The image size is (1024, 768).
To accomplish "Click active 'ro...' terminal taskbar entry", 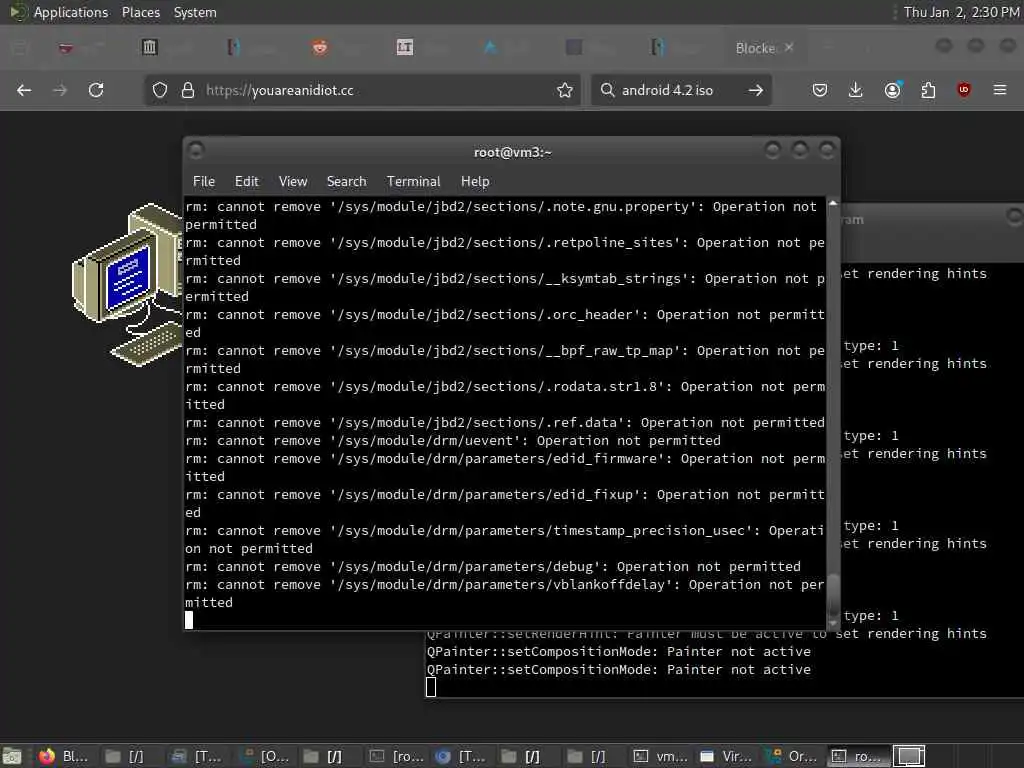I will pyautogui.click(x=858, y=756).
